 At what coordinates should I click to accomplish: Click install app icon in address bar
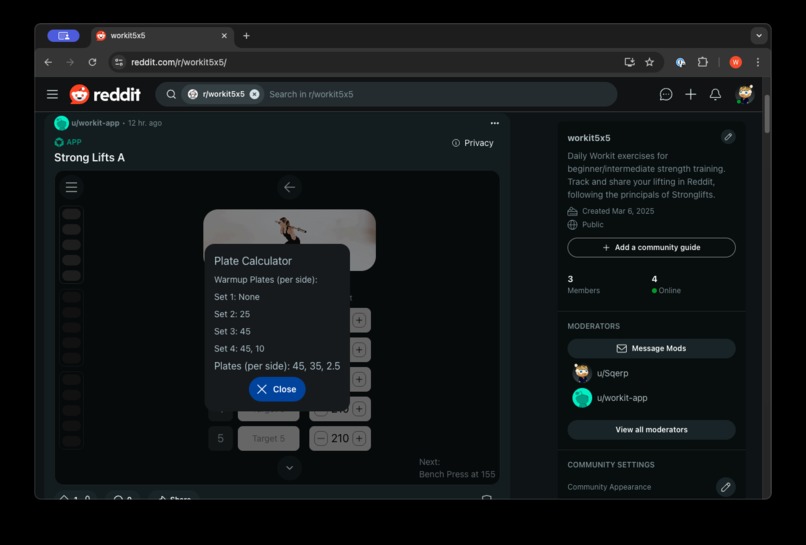629,62
